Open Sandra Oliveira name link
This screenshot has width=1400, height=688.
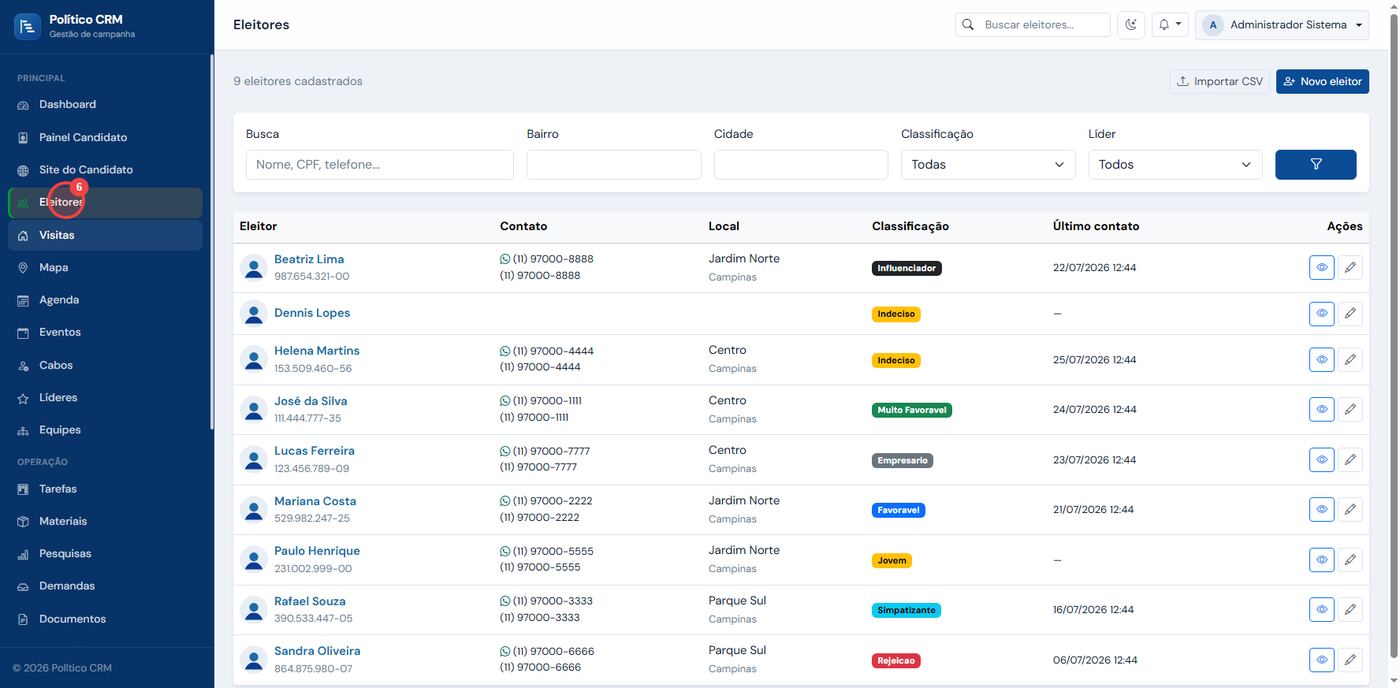tap(317, 651)
